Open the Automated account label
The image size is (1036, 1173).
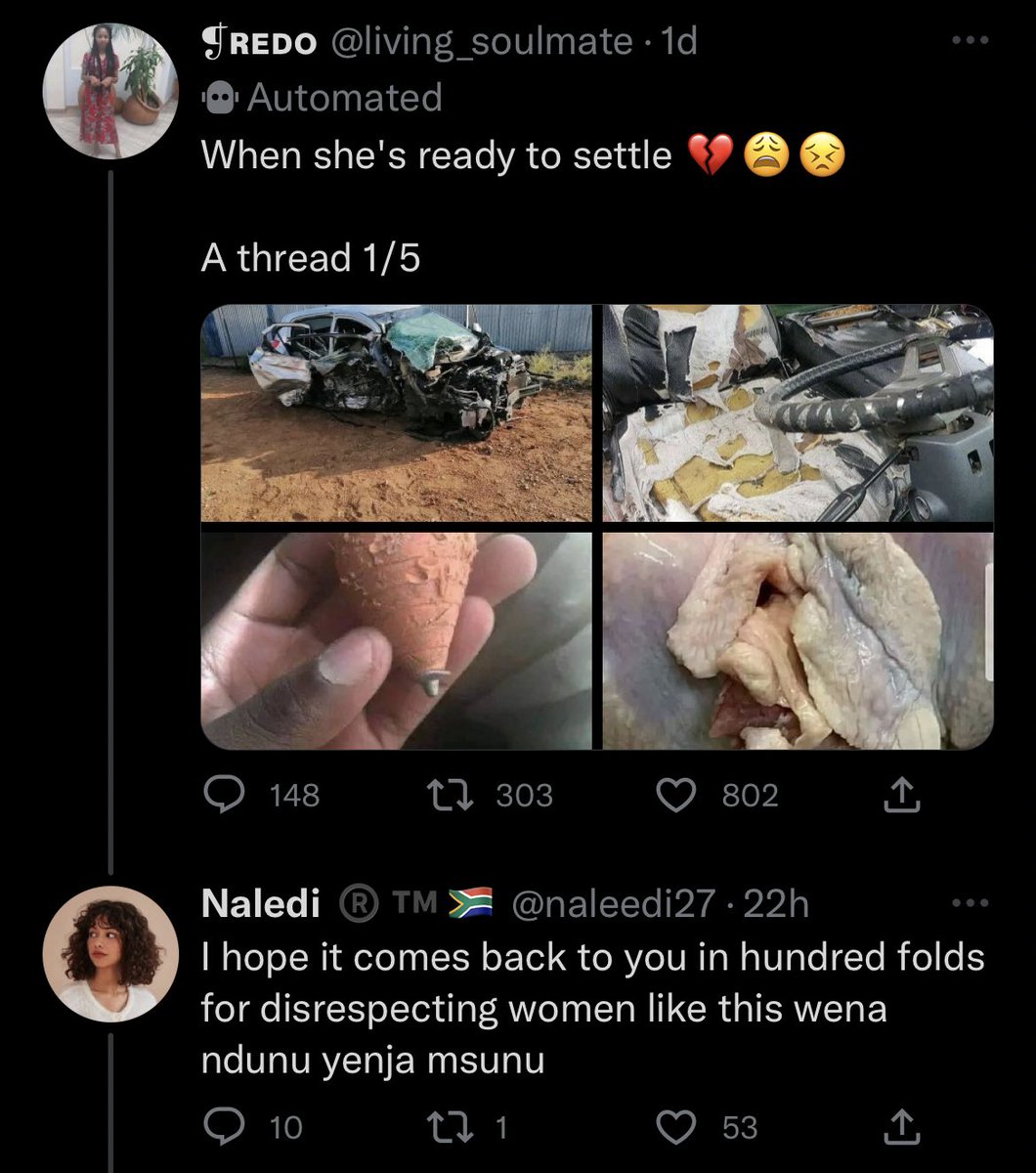pyautogui.click(x=322, y=98)
